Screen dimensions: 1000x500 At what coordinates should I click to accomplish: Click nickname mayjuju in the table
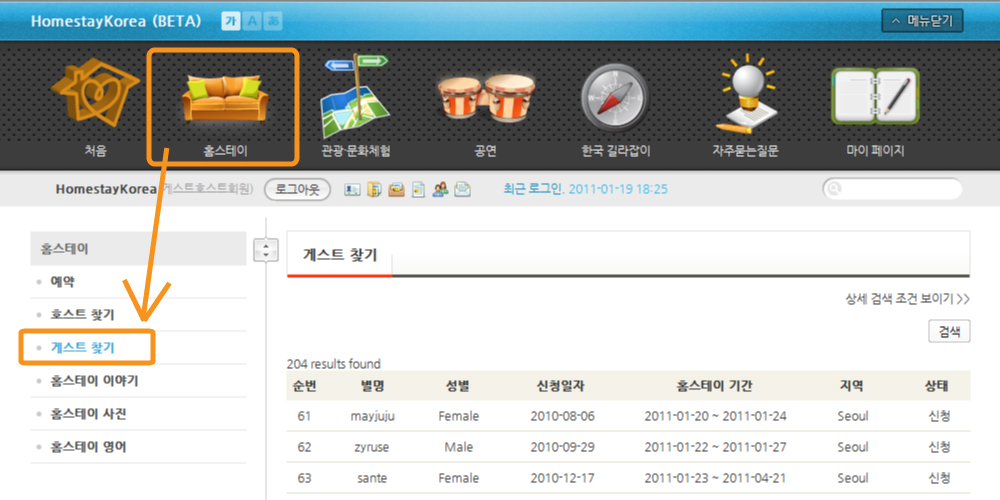click(372, 416)
